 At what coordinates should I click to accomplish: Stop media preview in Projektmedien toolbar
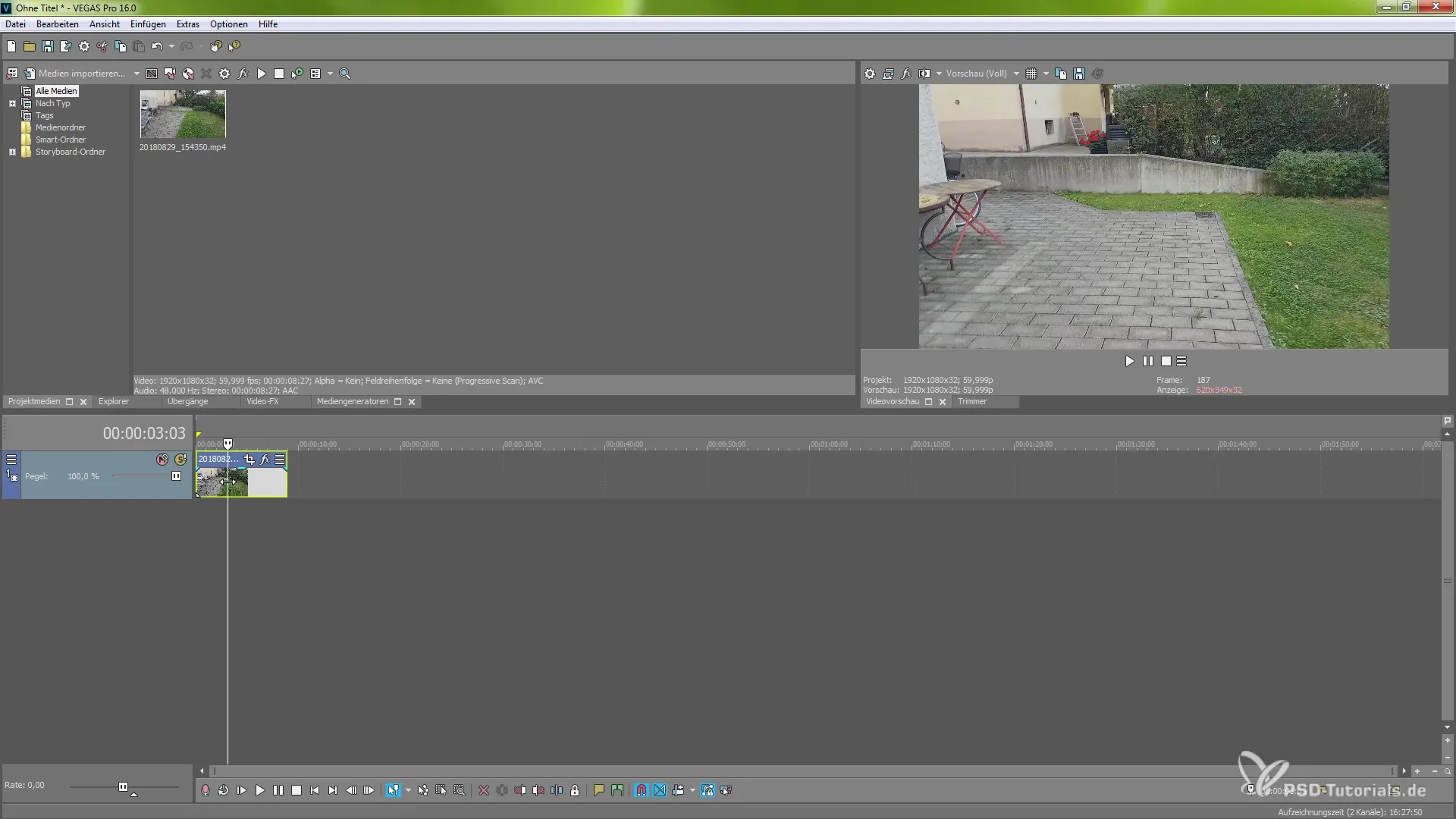pyautogui.click(x=279, y=74)
